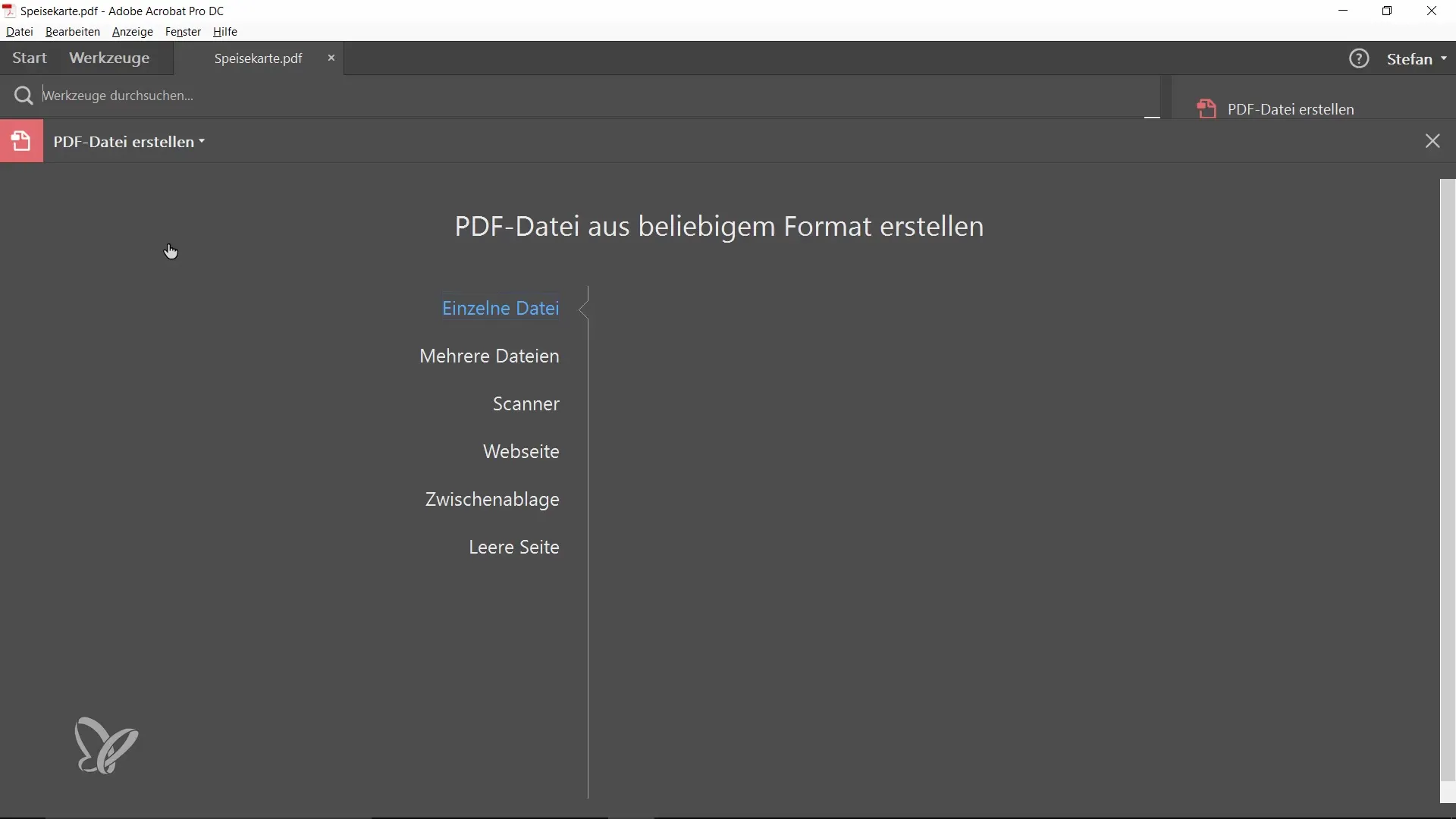This screenshot has height=819, width=1456.
Task: Switch to the Start tab
Action: [x=30, y=58]
